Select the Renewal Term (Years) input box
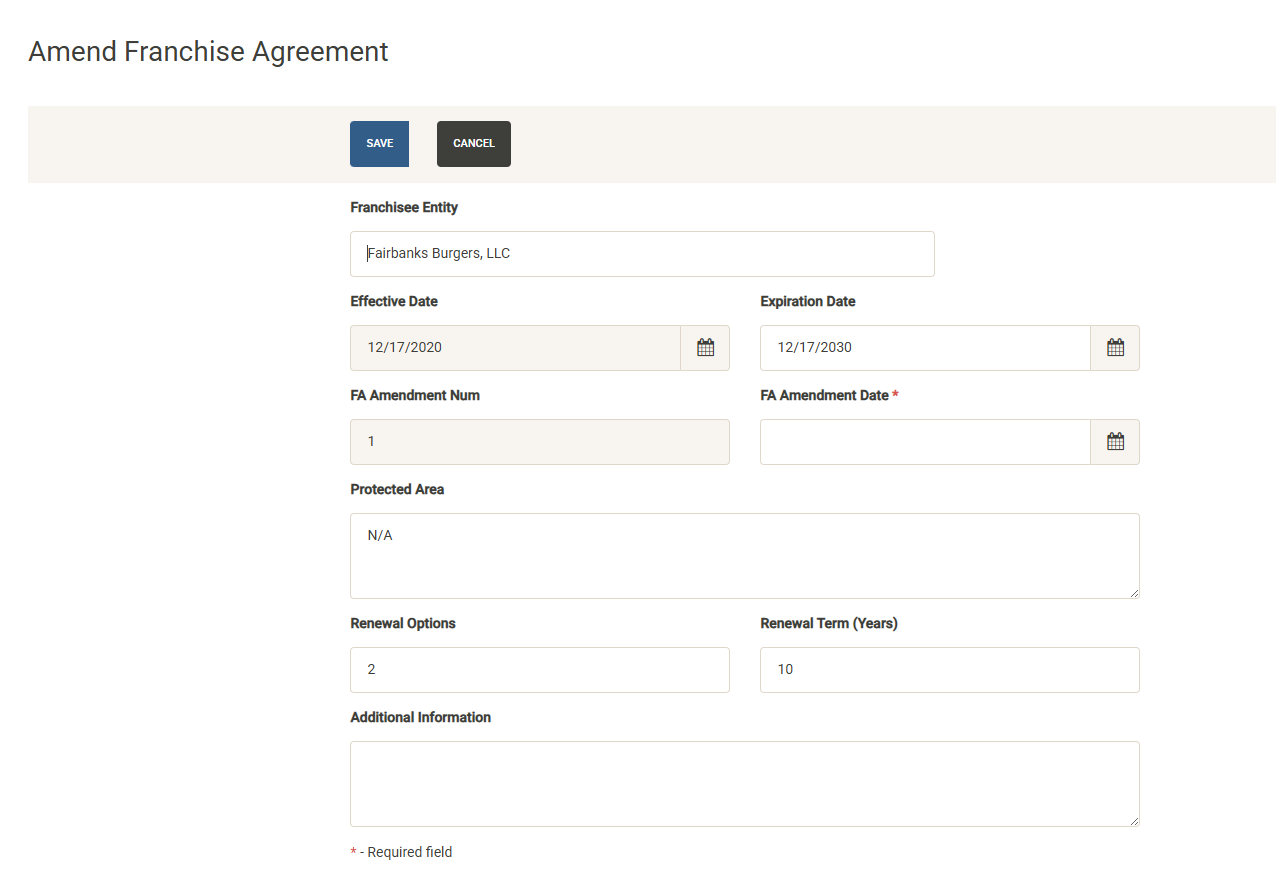1276x875 pixels. click(950, 670)
